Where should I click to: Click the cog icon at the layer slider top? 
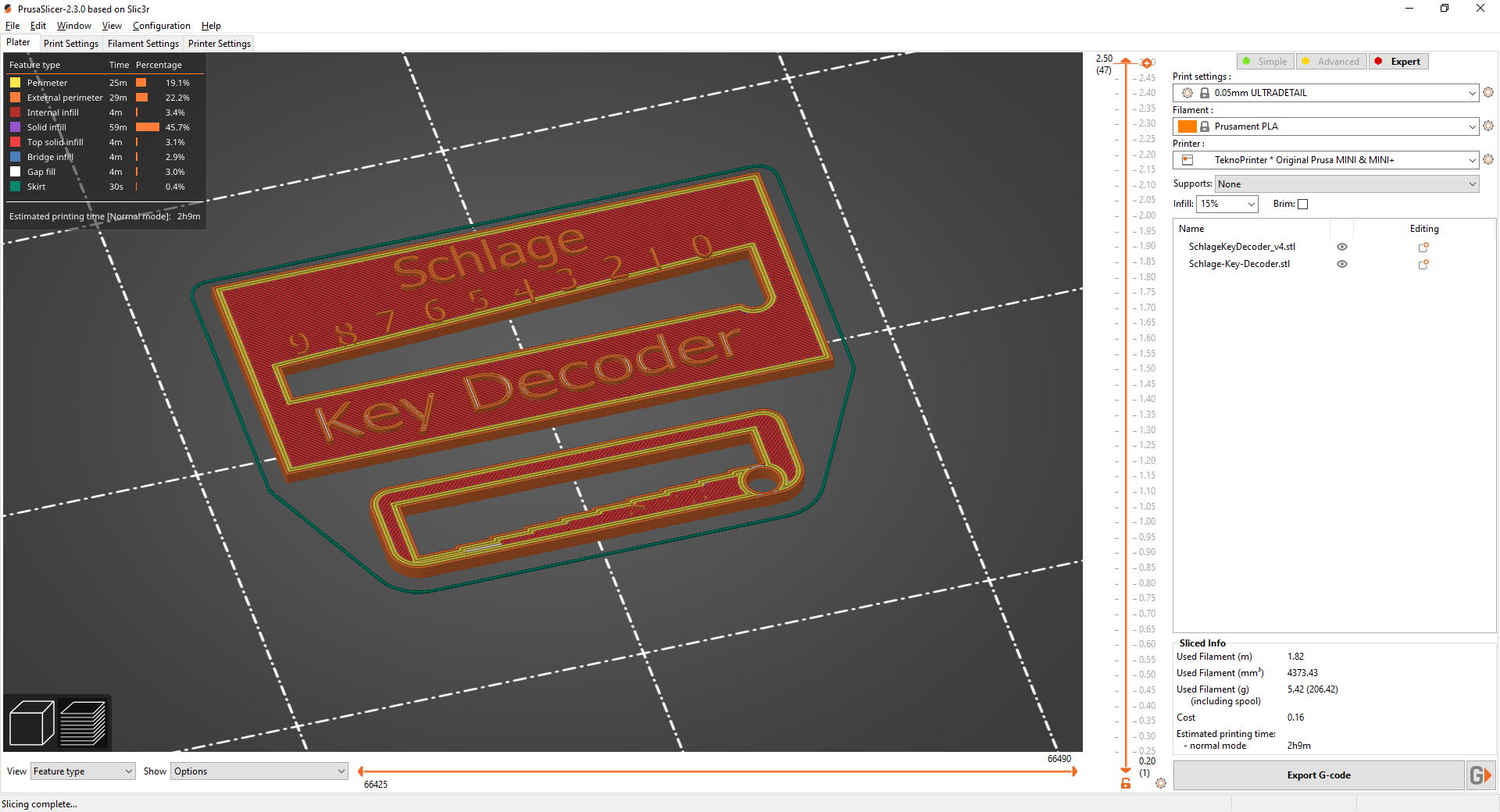click(1147, 63)
